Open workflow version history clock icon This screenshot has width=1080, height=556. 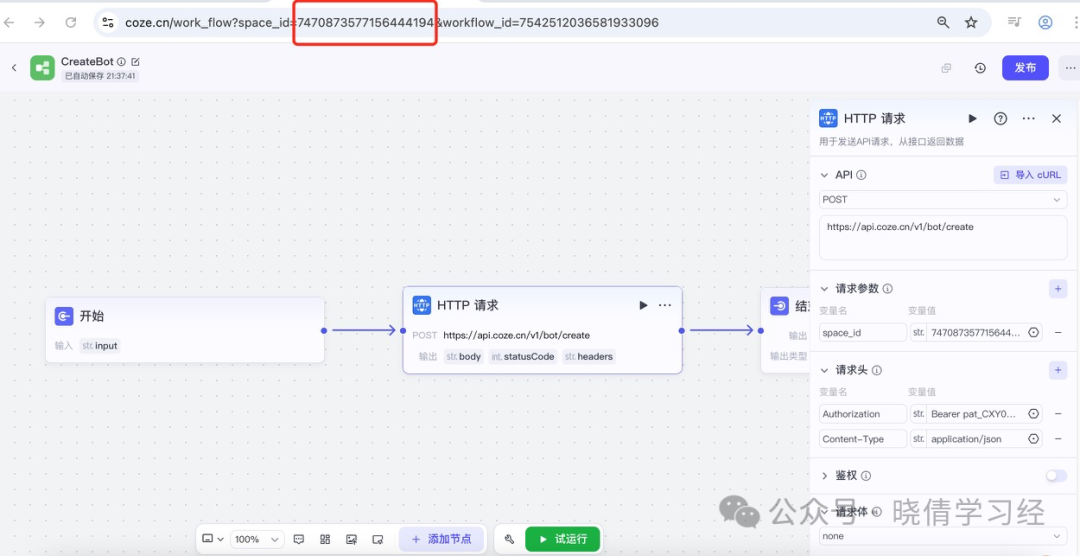980,68
